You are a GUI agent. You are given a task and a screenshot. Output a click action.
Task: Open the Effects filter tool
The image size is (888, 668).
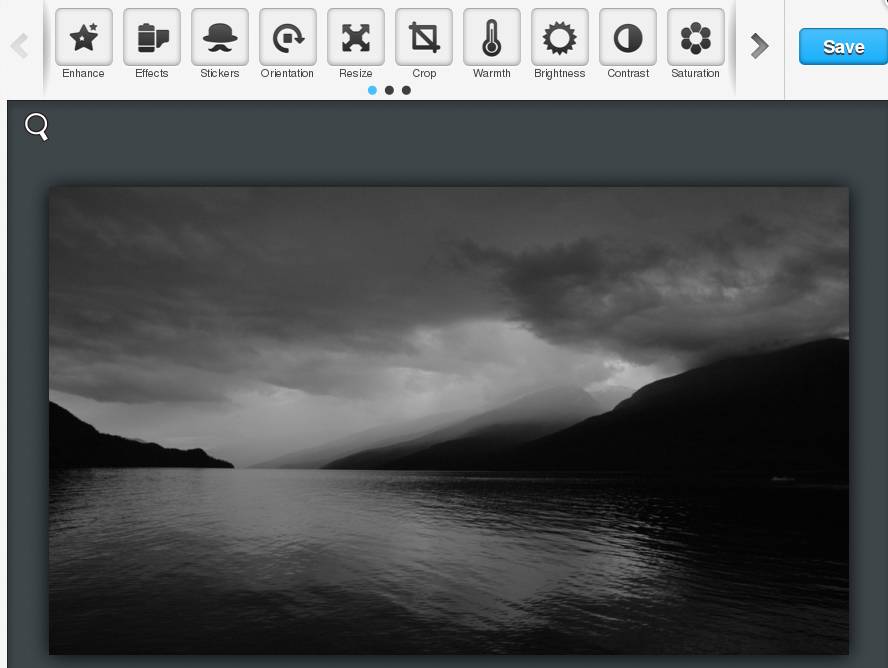(152, 38)
